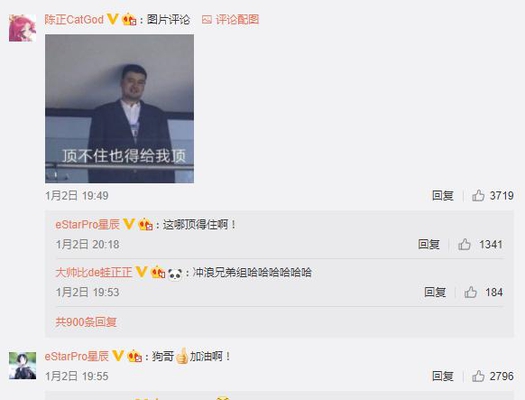Click the membership crown badge next to 陈正CatGod
Viewport: 525px width, 400px height.
tap(129, 19)
